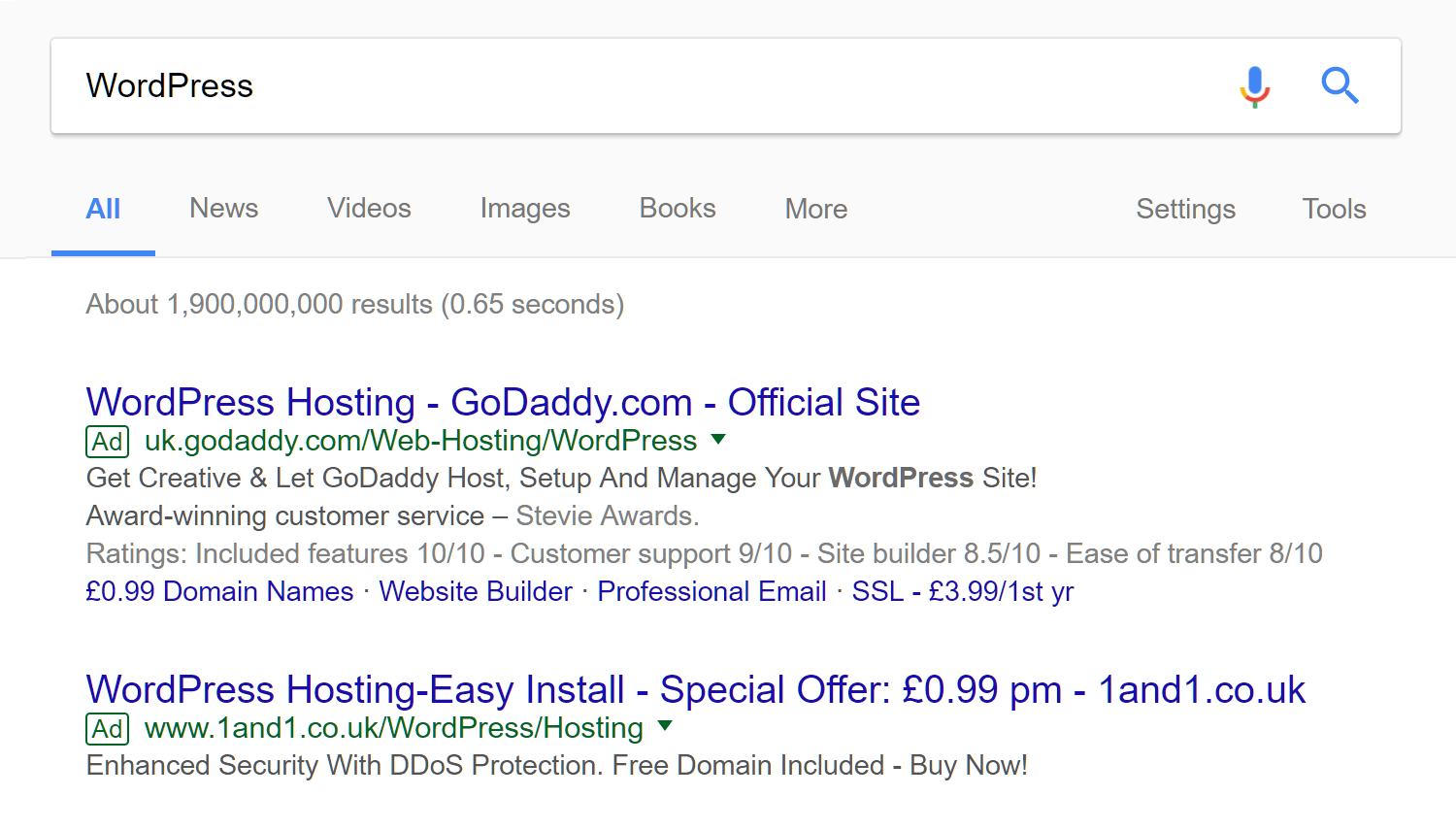Open the search Settings menu
Image resolution: width=1456 pixels, height=830 pixels.
click(x=1185, y=209)
